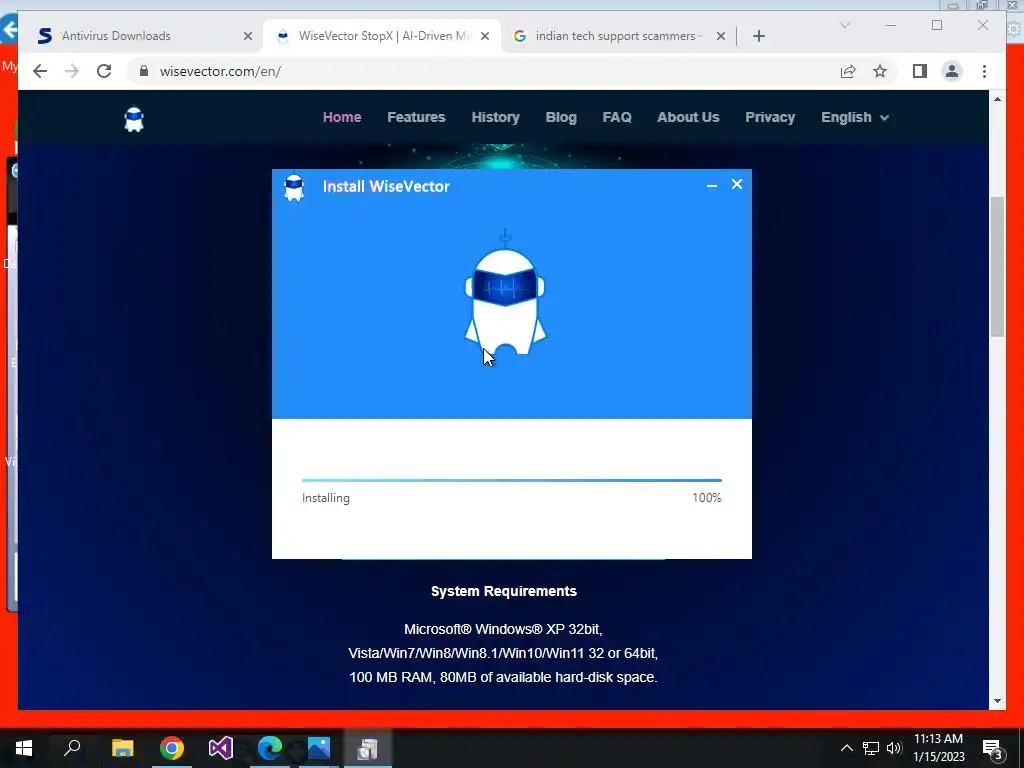
Task: Switch to WiseVector StopX tab
Action: pos(382,36)
